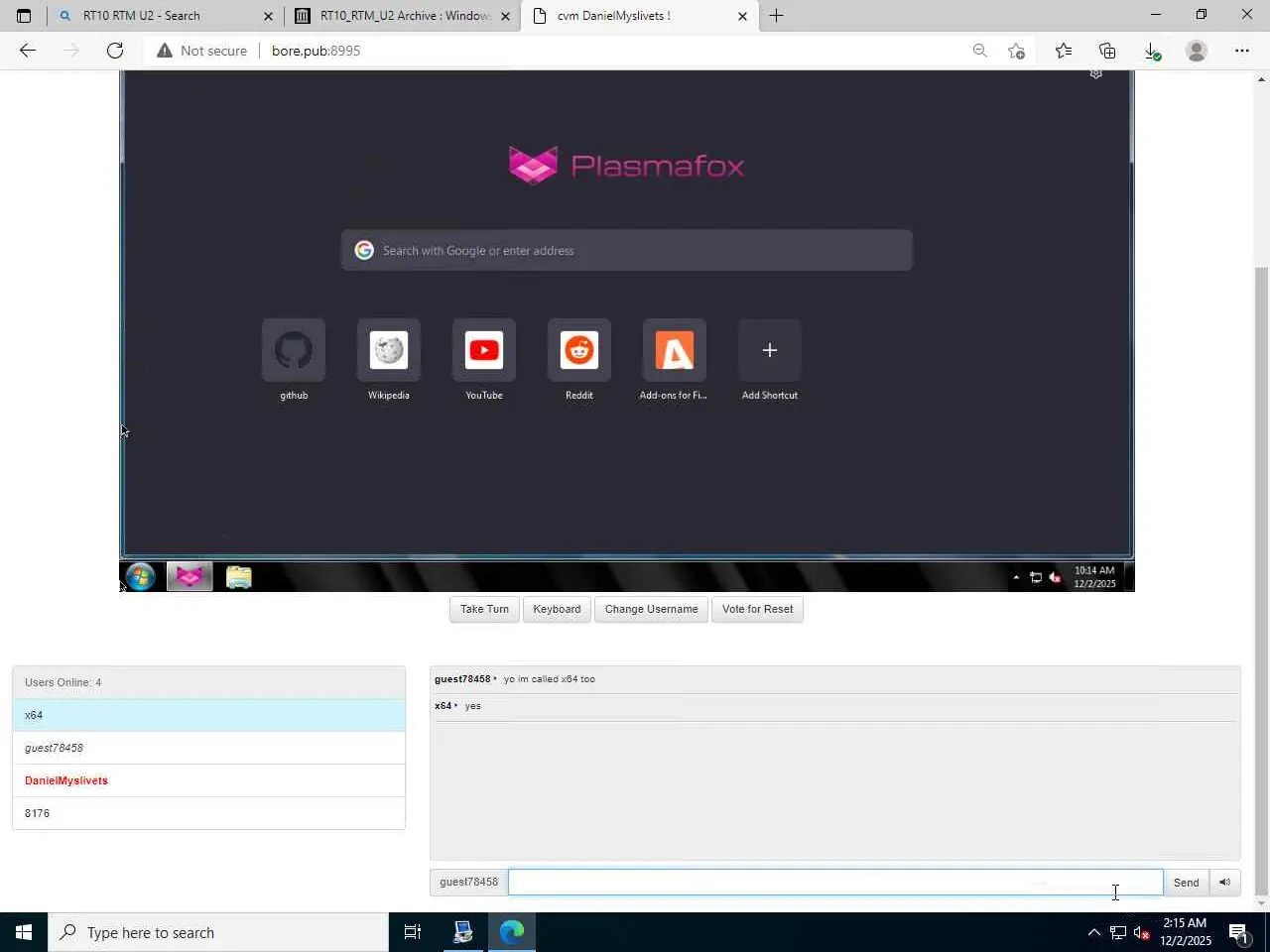Viewport: 1270px width, 952px height.
Task: Show hidden tray icons in the VM
Action: click(1016, 577)
